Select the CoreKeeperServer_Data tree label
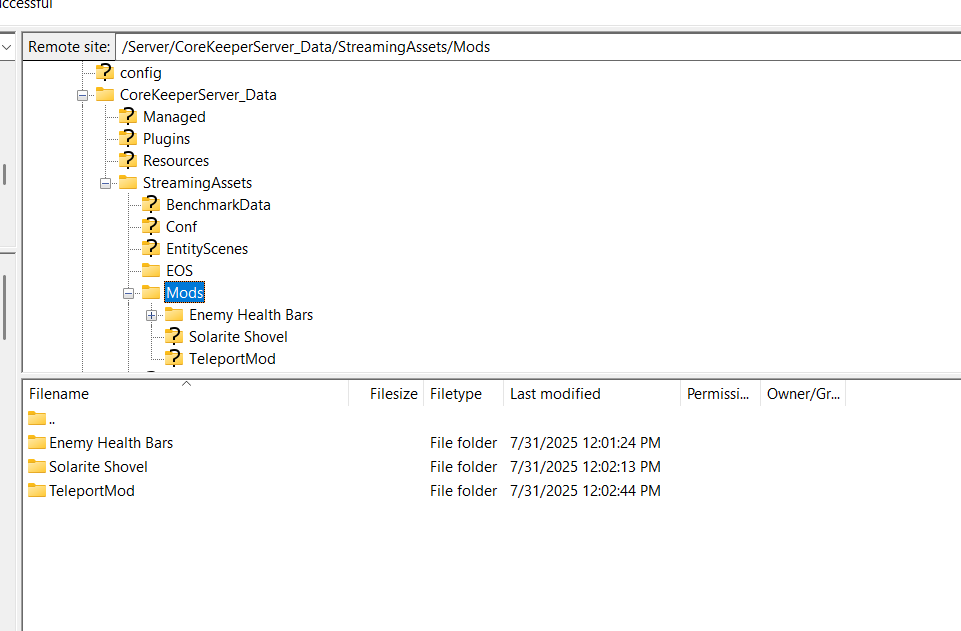This screenshot has width=961, height=631. pos(198,95)
